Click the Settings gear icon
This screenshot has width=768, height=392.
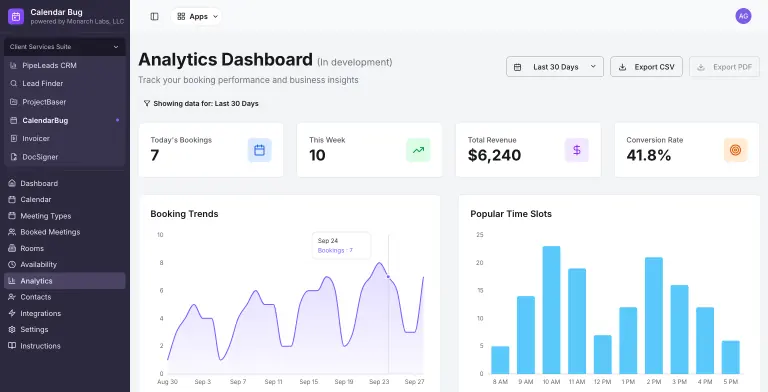tap(12, 330)
